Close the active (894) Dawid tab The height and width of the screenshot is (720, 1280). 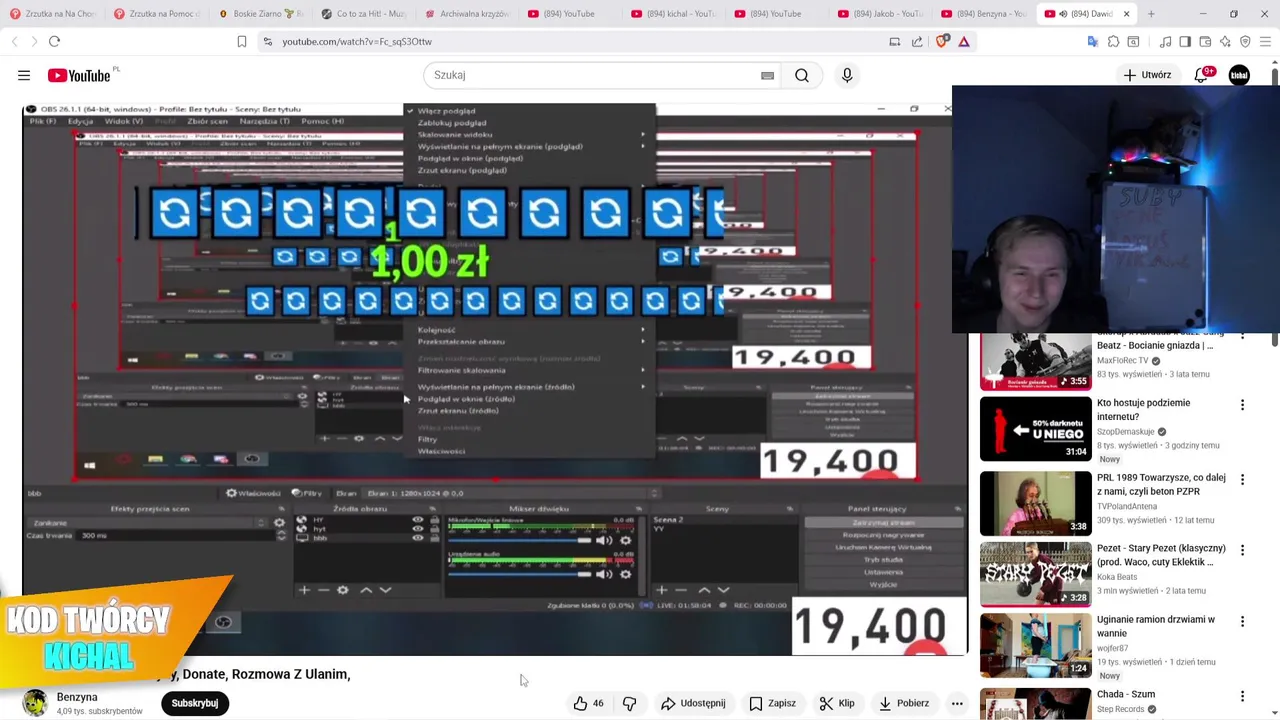(1126, 14)
